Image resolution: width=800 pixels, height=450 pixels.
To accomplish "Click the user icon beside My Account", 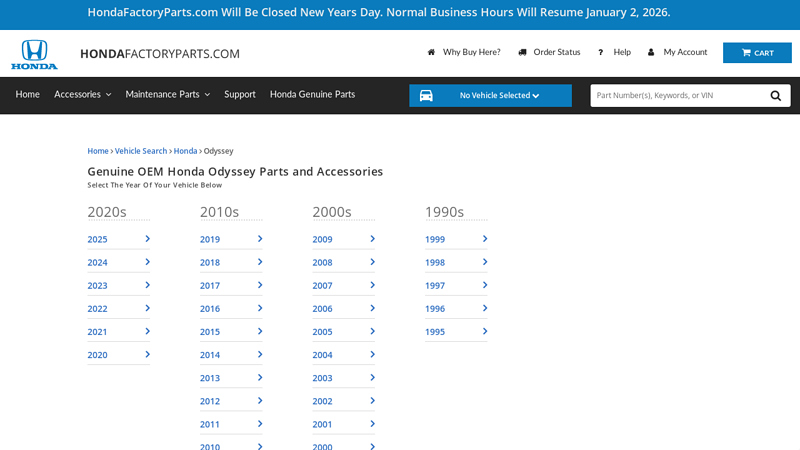I will pos(651,52).
